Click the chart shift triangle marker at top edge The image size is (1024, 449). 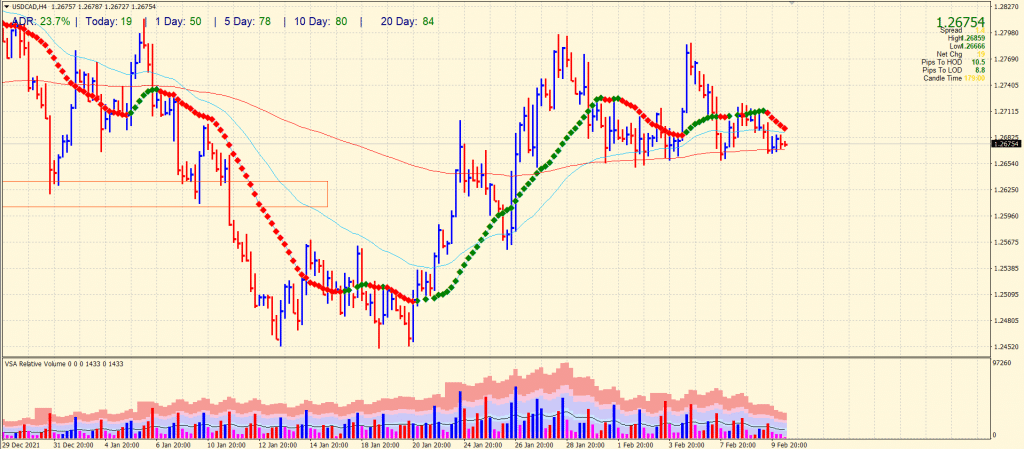pyautogui.click(x=793, y=3)
